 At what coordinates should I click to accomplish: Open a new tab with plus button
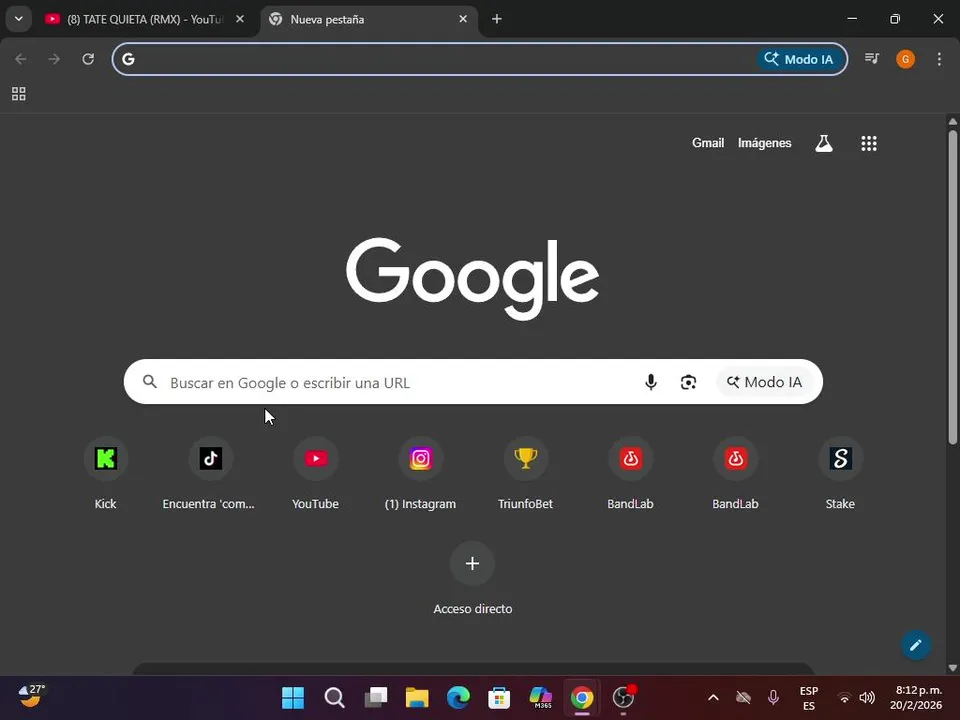tap(497, 19)
